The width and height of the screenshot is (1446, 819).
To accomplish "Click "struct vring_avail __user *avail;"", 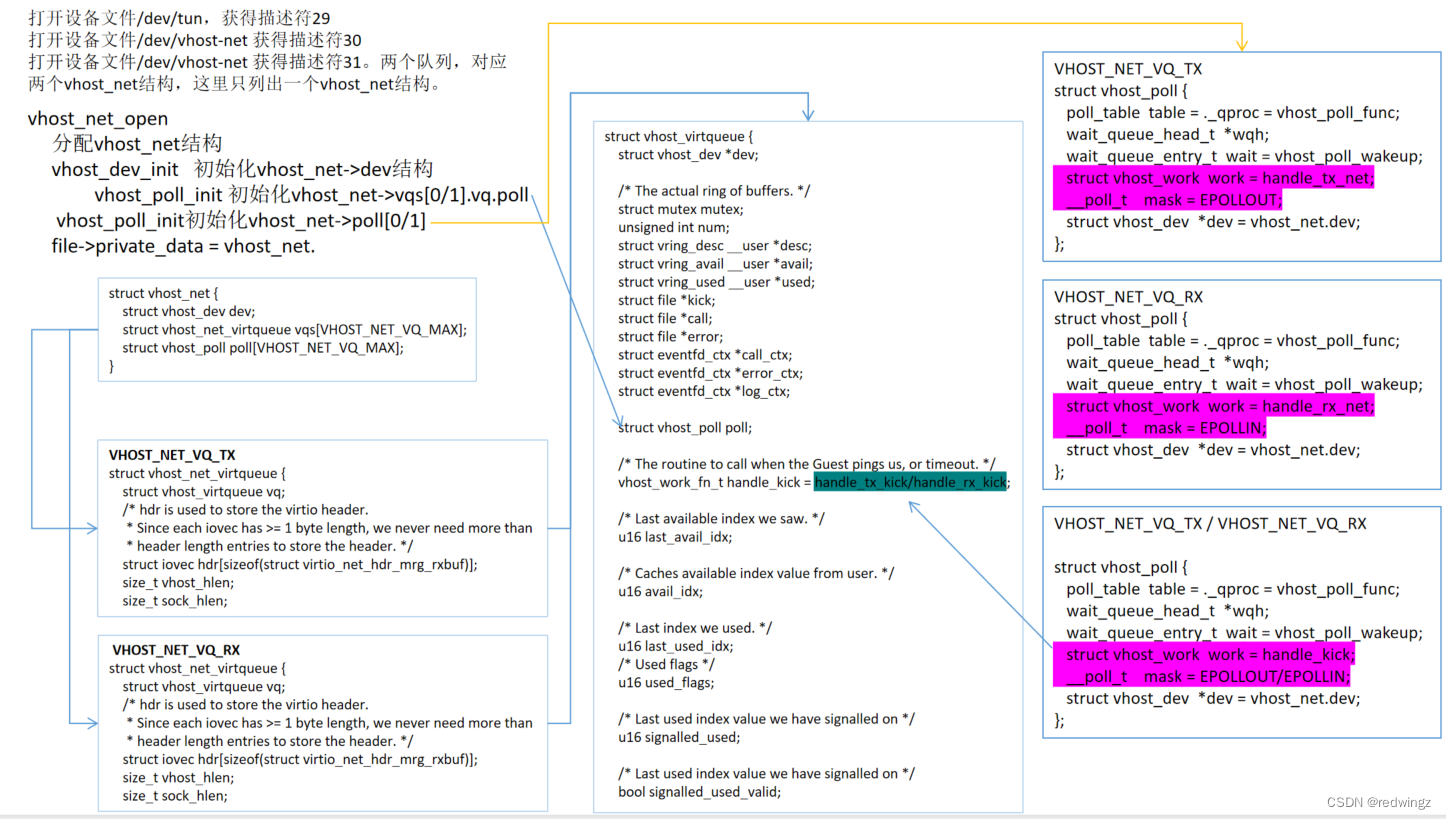I will [x=715, y=263].
